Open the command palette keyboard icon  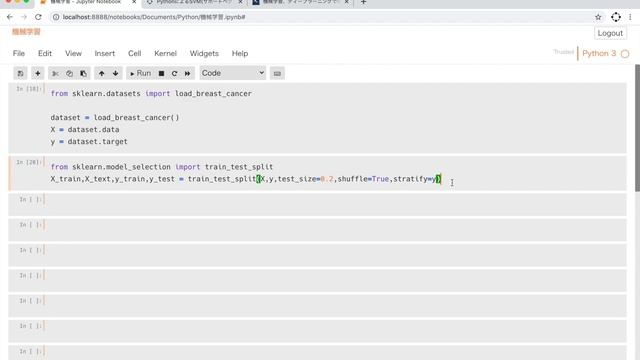coord(277,73)
